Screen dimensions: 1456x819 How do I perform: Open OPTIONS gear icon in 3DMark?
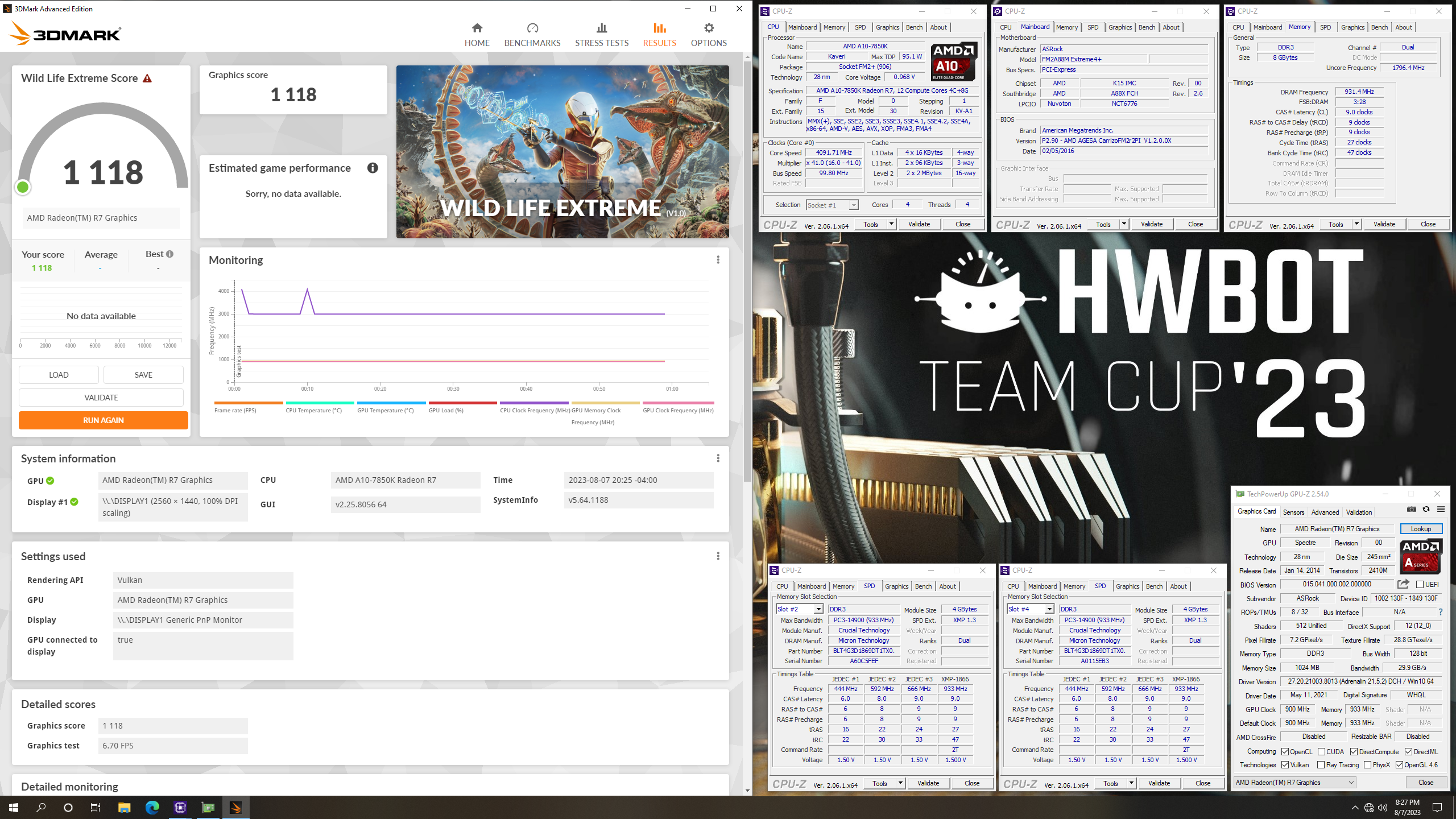pos(709,28)
